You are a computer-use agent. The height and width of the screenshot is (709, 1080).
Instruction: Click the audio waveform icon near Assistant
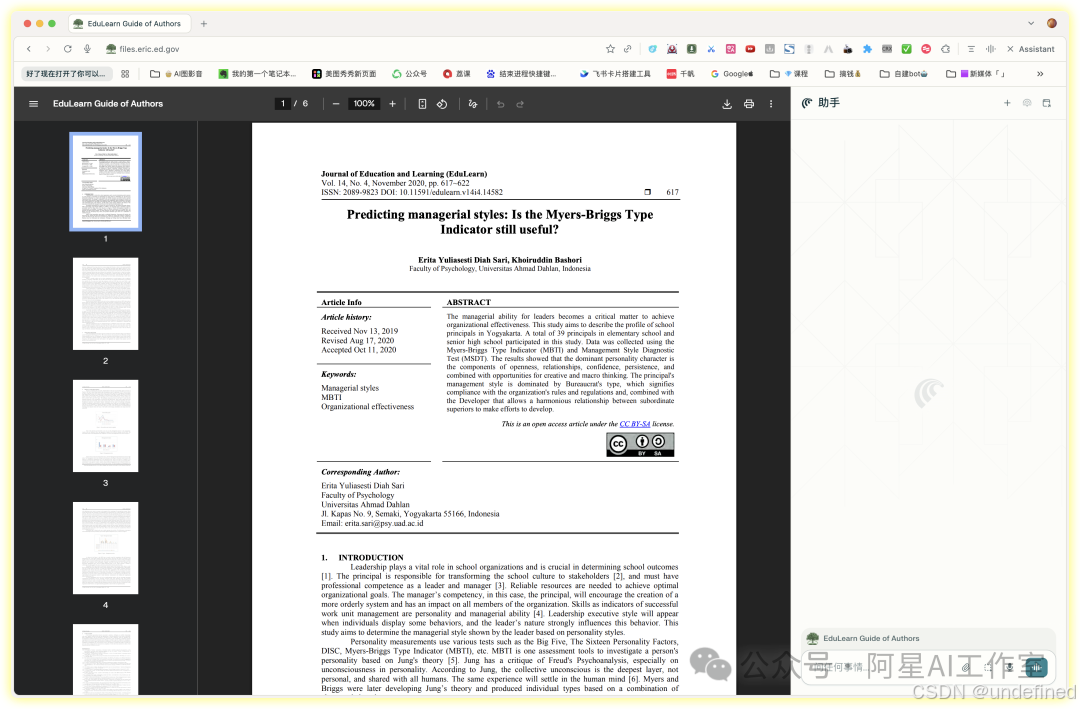click(x=990, y=49)
